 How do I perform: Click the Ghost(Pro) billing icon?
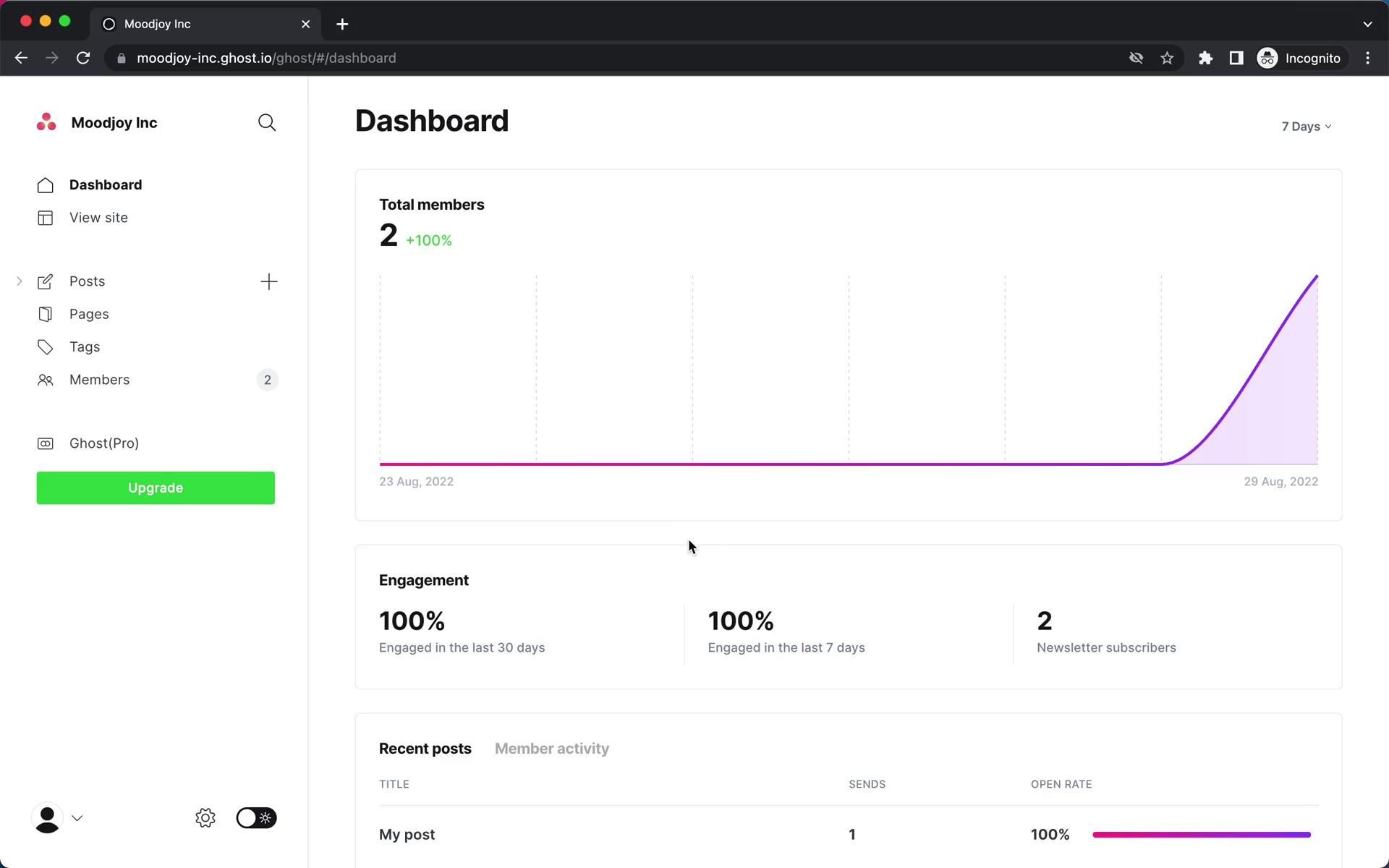(46, 443)
